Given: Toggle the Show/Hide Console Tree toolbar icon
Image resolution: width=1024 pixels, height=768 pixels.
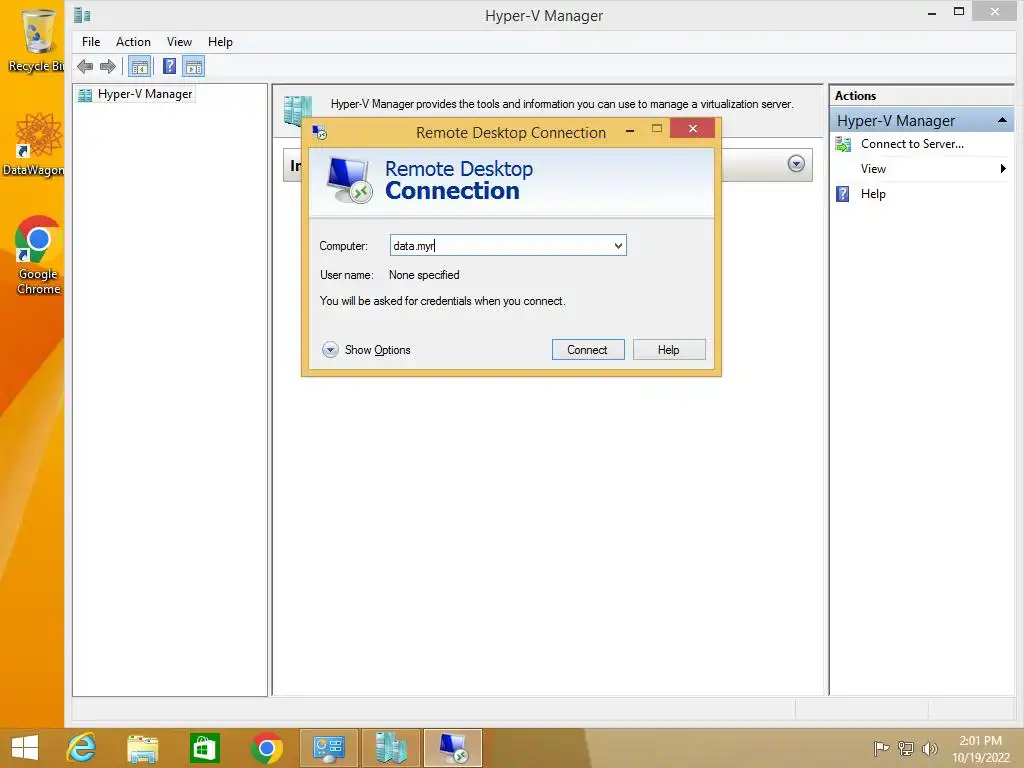Looking at the screenshot, I should [x=139, y=67].
